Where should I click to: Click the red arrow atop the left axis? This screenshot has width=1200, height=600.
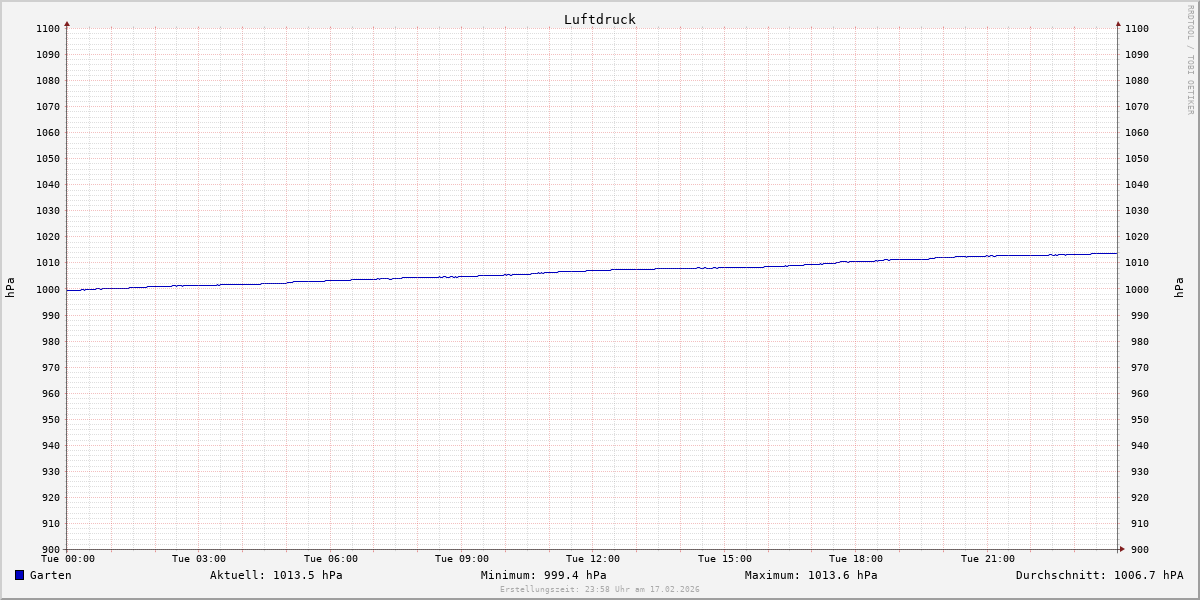[x=67, y=23]
